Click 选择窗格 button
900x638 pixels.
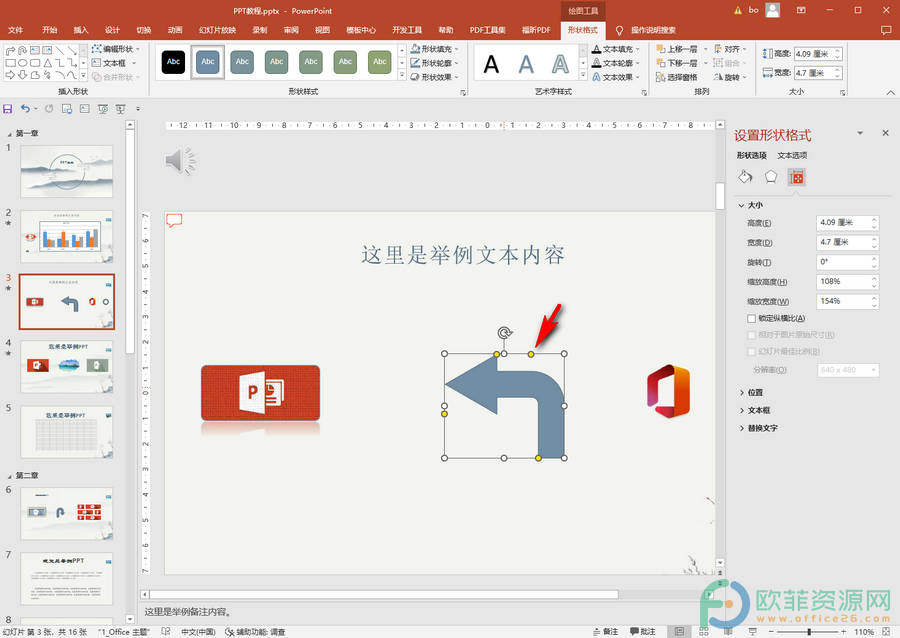click(677, 77)
